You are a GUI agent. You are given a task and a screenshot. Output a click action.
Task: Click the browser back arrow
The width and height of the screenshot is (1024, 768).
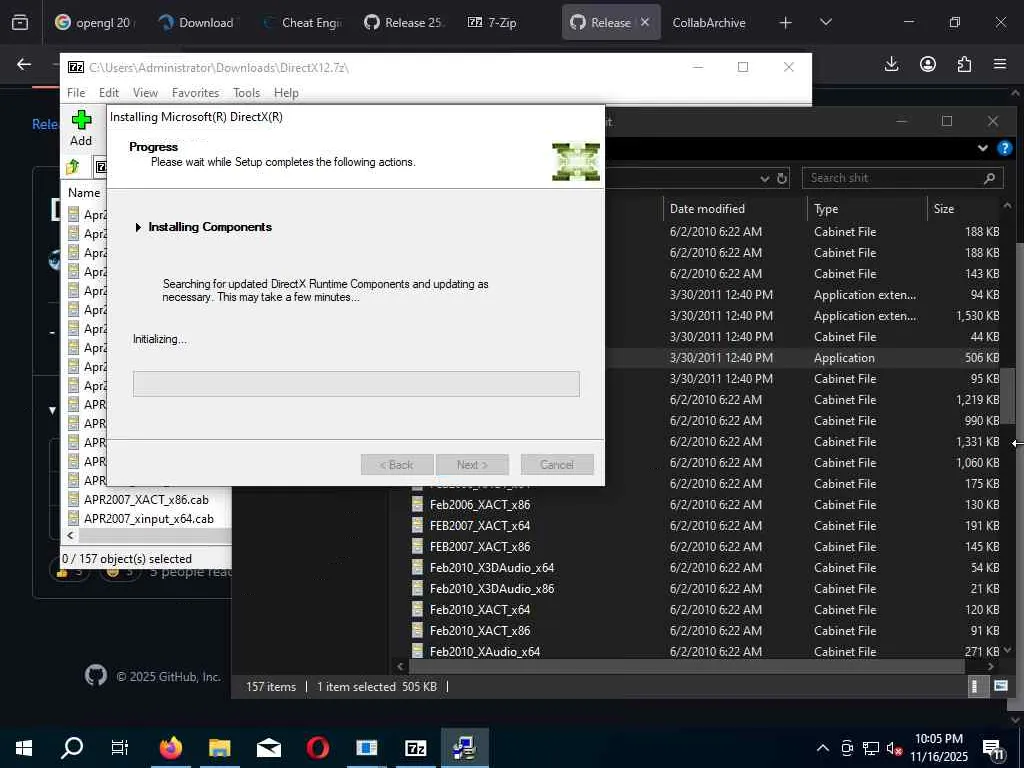(24, 64)
